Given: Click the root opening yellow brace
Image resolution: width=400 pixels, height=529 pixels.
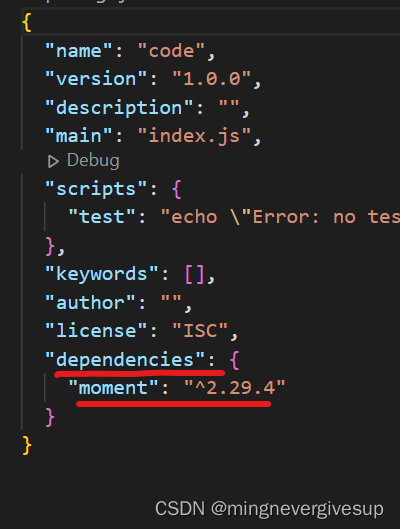Looking at the screenshot, I should 27,22.
